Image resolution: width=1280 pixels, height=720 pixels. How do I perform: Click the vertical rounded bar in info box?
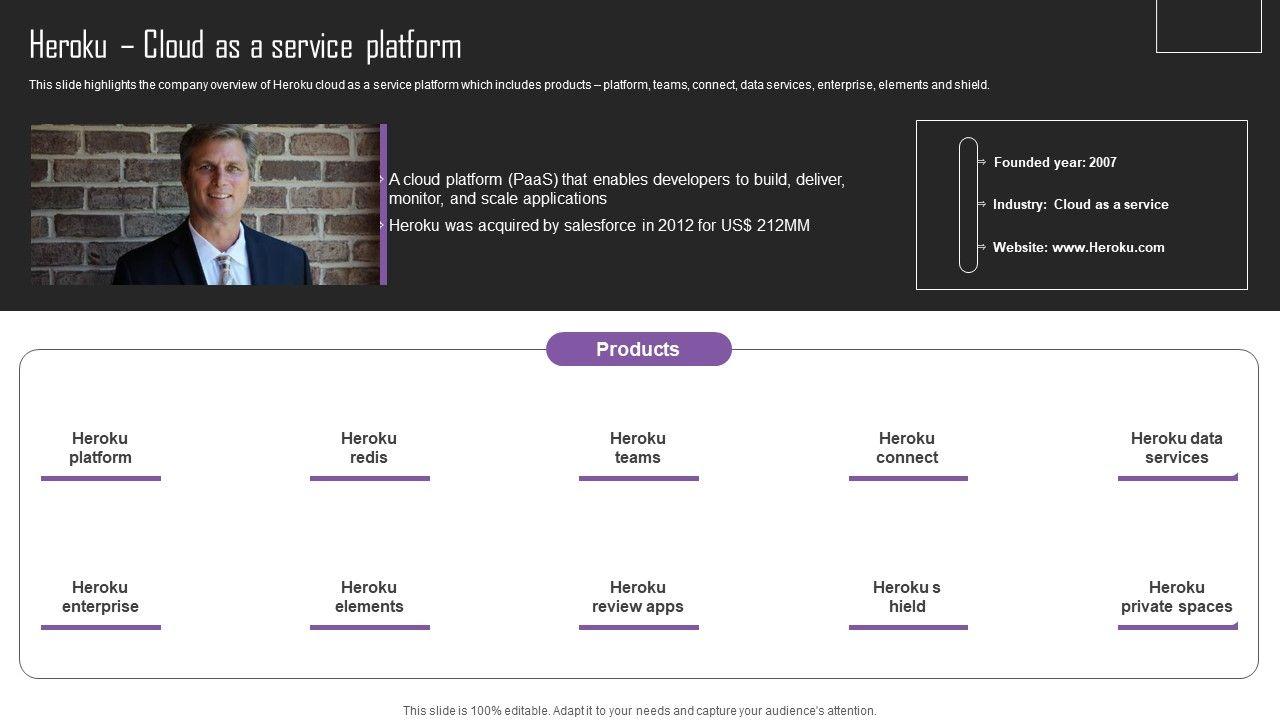pos(968,205)
